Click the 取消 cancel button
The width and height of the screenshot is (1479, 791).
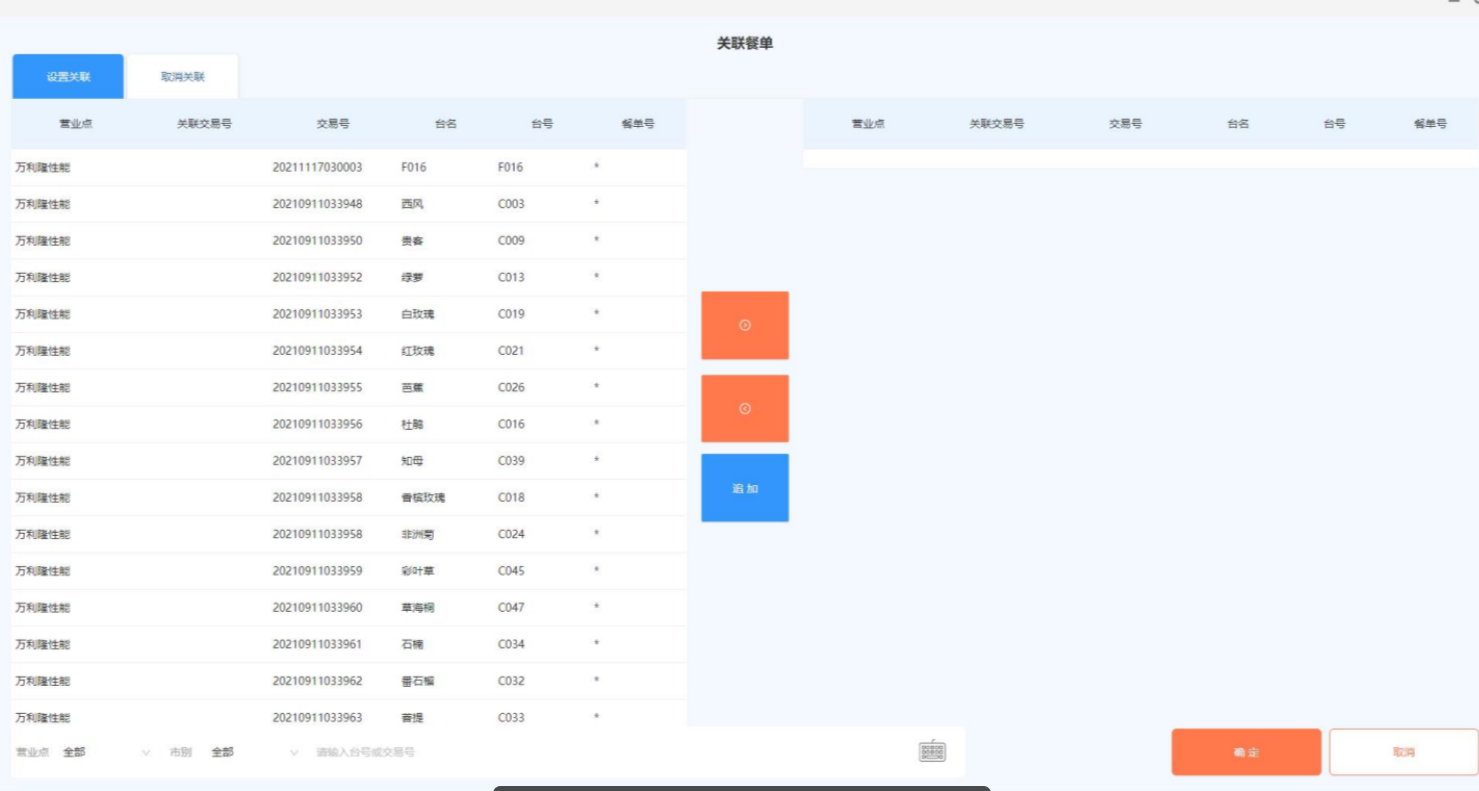[x=1402, y=752]
